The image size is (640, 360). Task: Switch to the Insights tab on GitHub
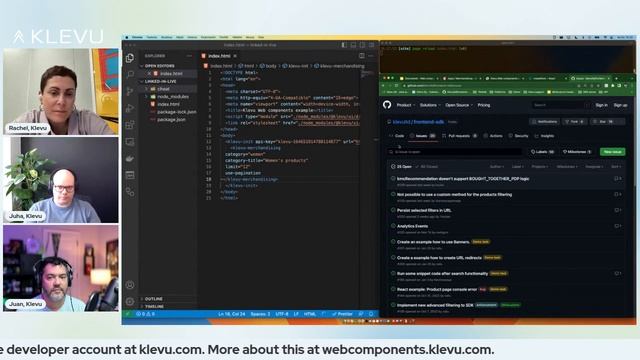[x=544, y=136]
